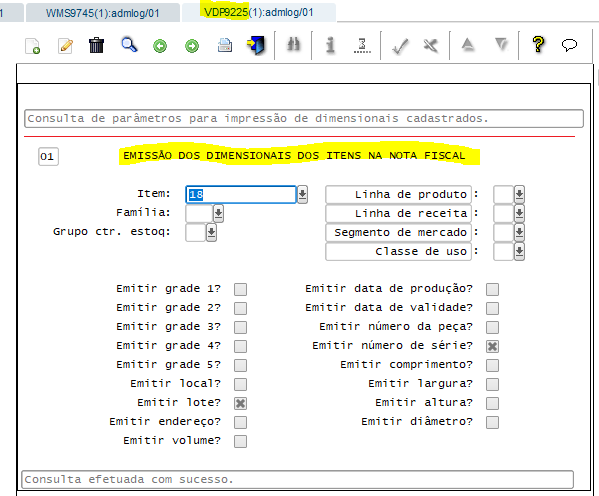599x496 pixels.
Task: Select the VDP9225(1):admlog/01 tab
Action: (259, 13)
